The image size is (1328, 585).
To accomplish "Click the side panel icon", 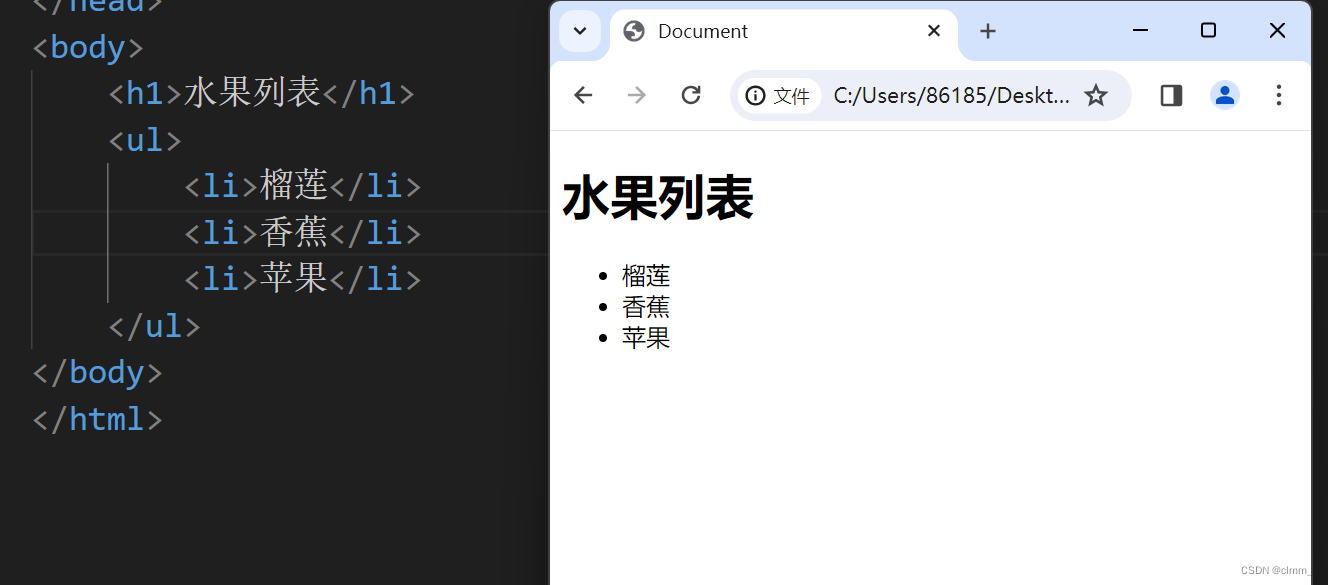I will point(1170,95).
